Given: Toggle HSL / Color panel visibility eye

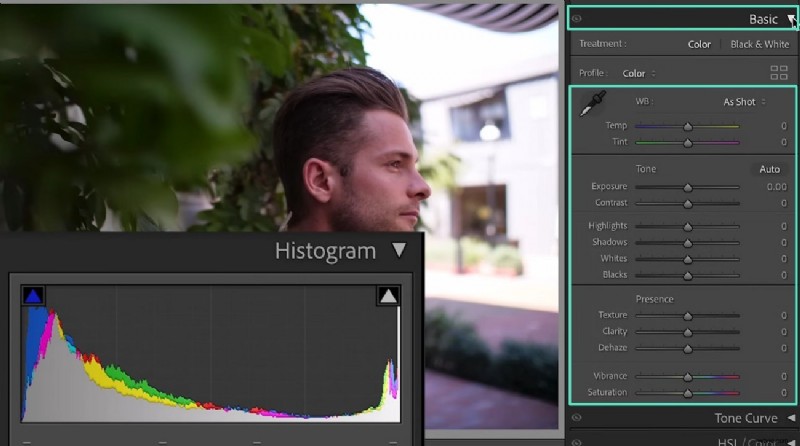Looking at the screenshot, I should click(x=577, y=442).
